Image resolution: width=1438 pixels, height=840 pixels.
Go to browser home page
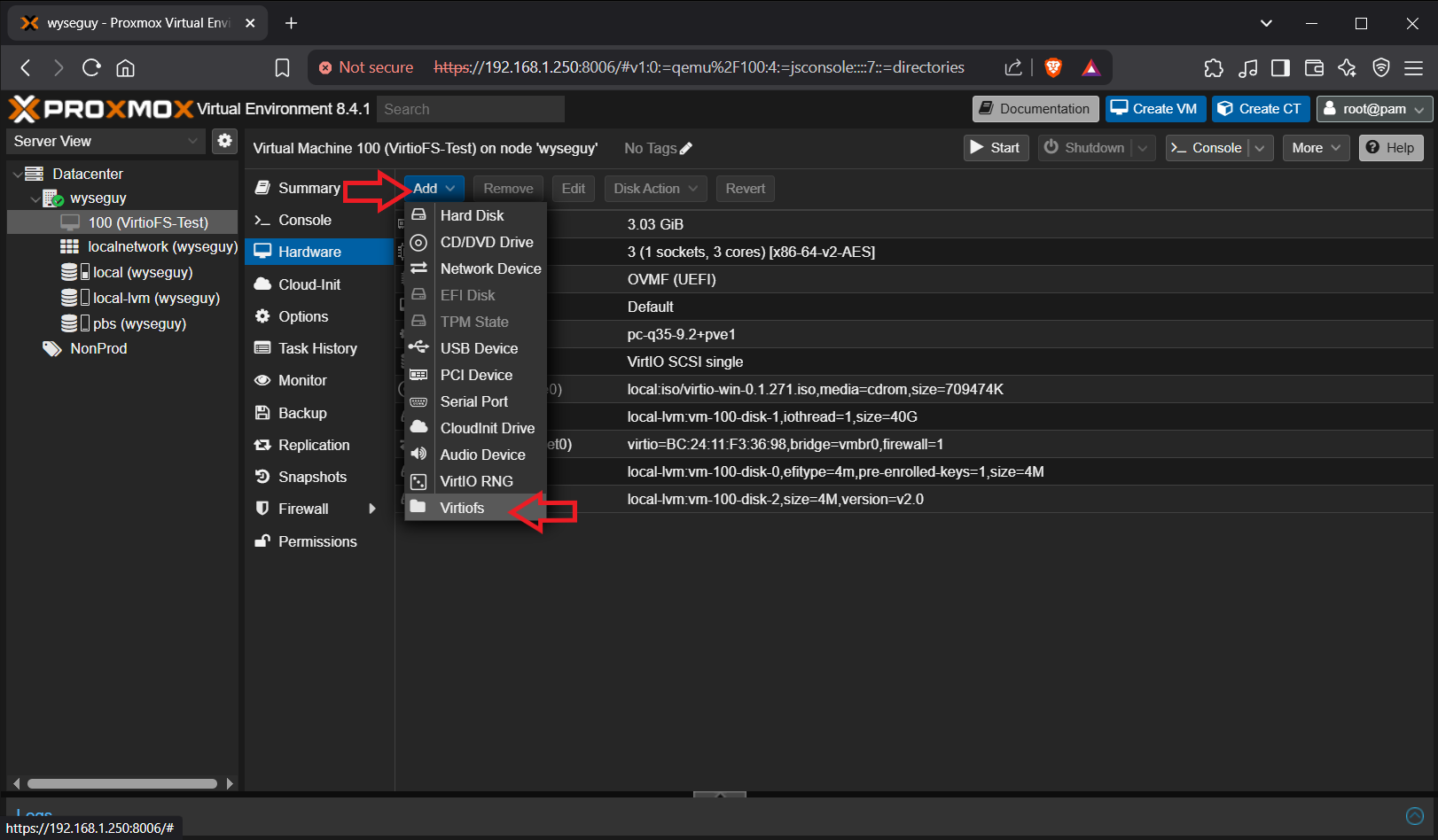pos(126,67)
